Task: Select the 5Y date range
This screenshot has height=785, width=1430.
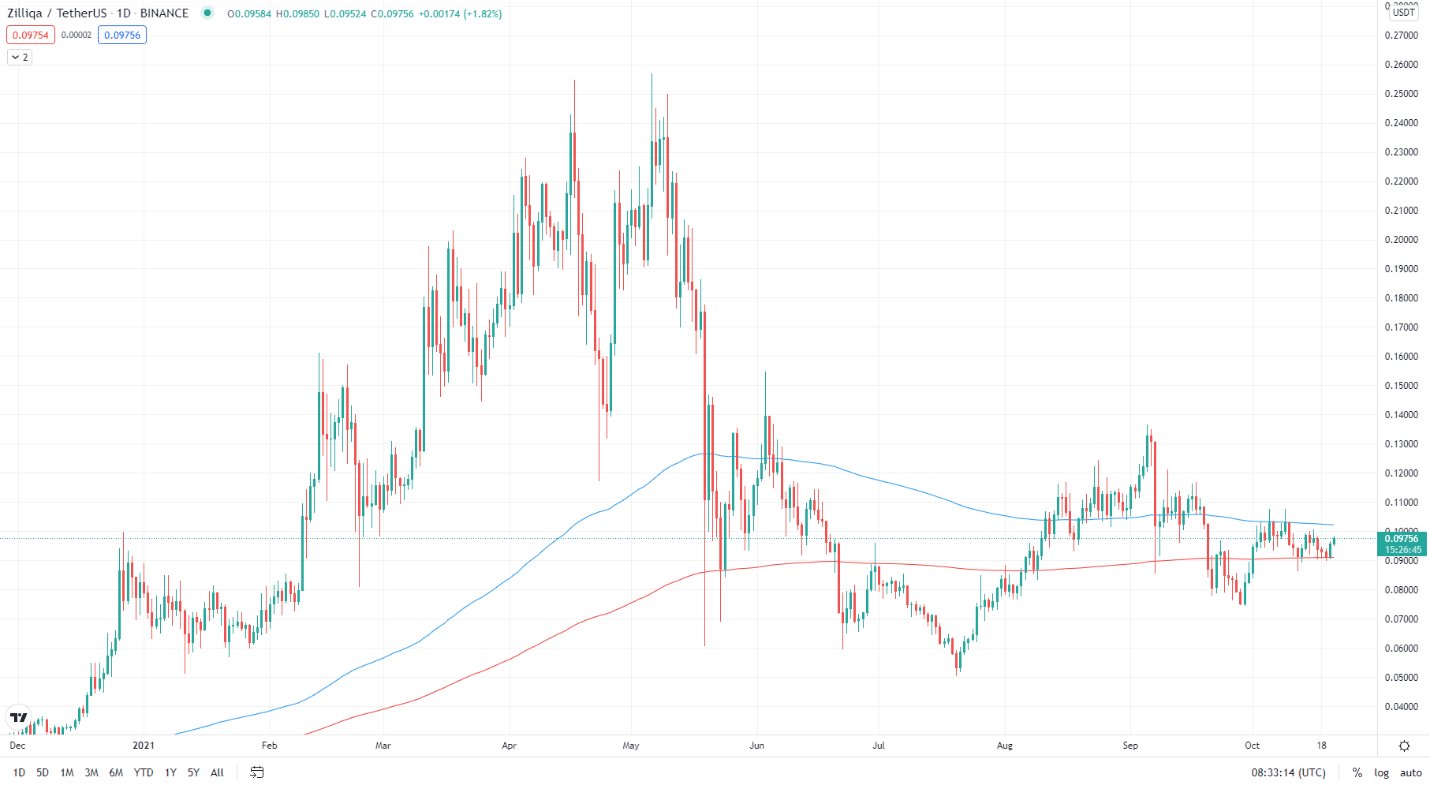Action: coord(193,772)
